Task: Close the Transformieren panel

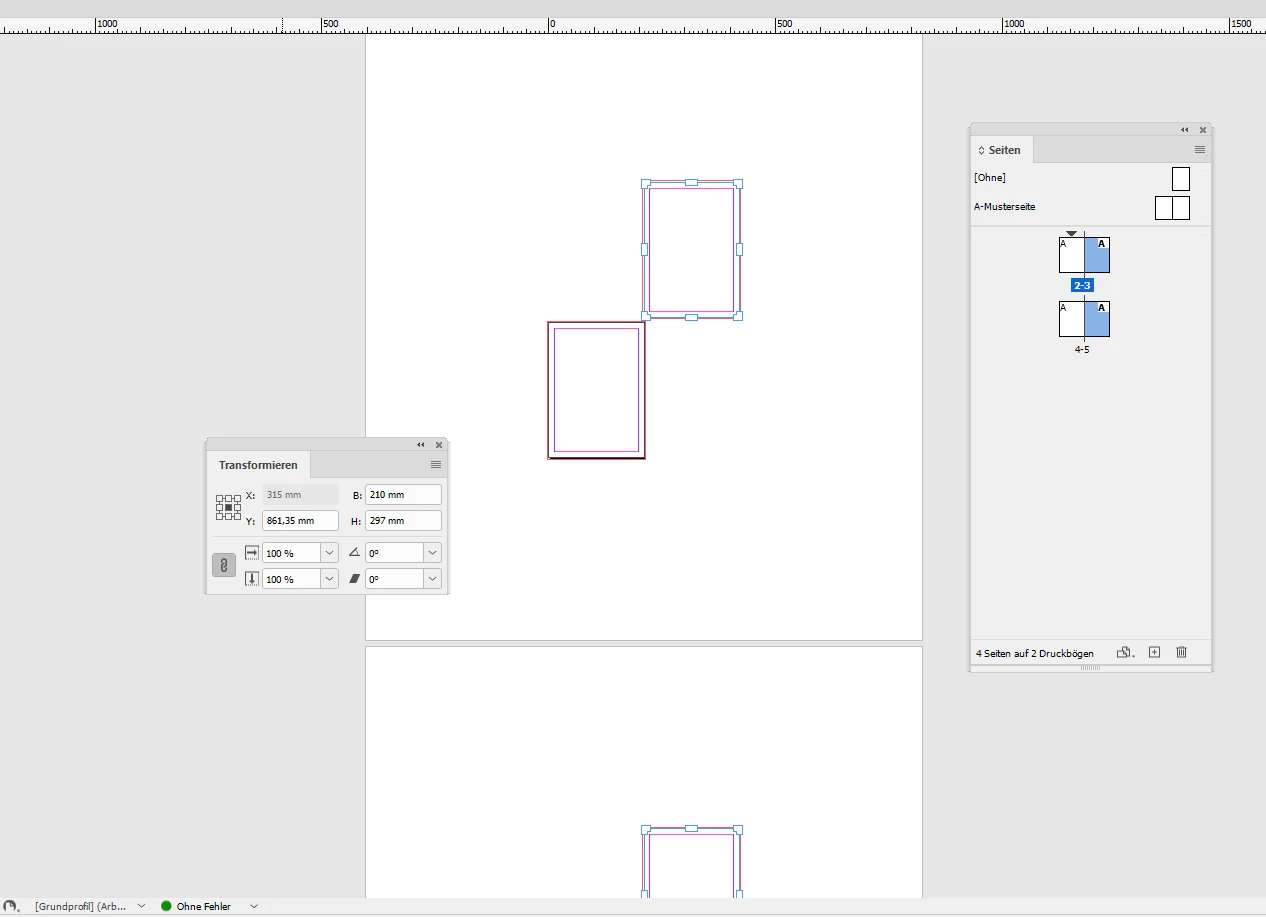Action: 438,445
